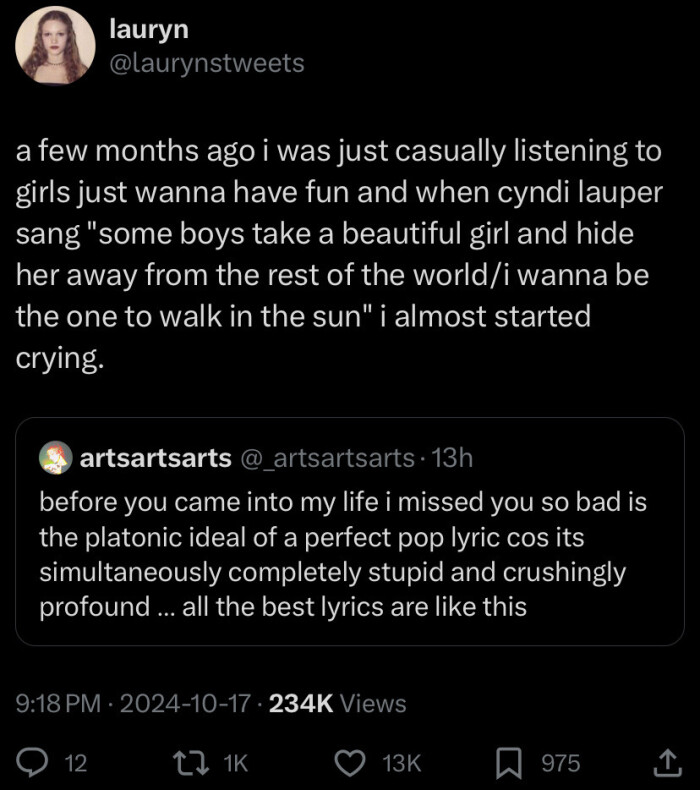Open lauryn's profile picture
The image size is (700, 790).
coord(55,47)
